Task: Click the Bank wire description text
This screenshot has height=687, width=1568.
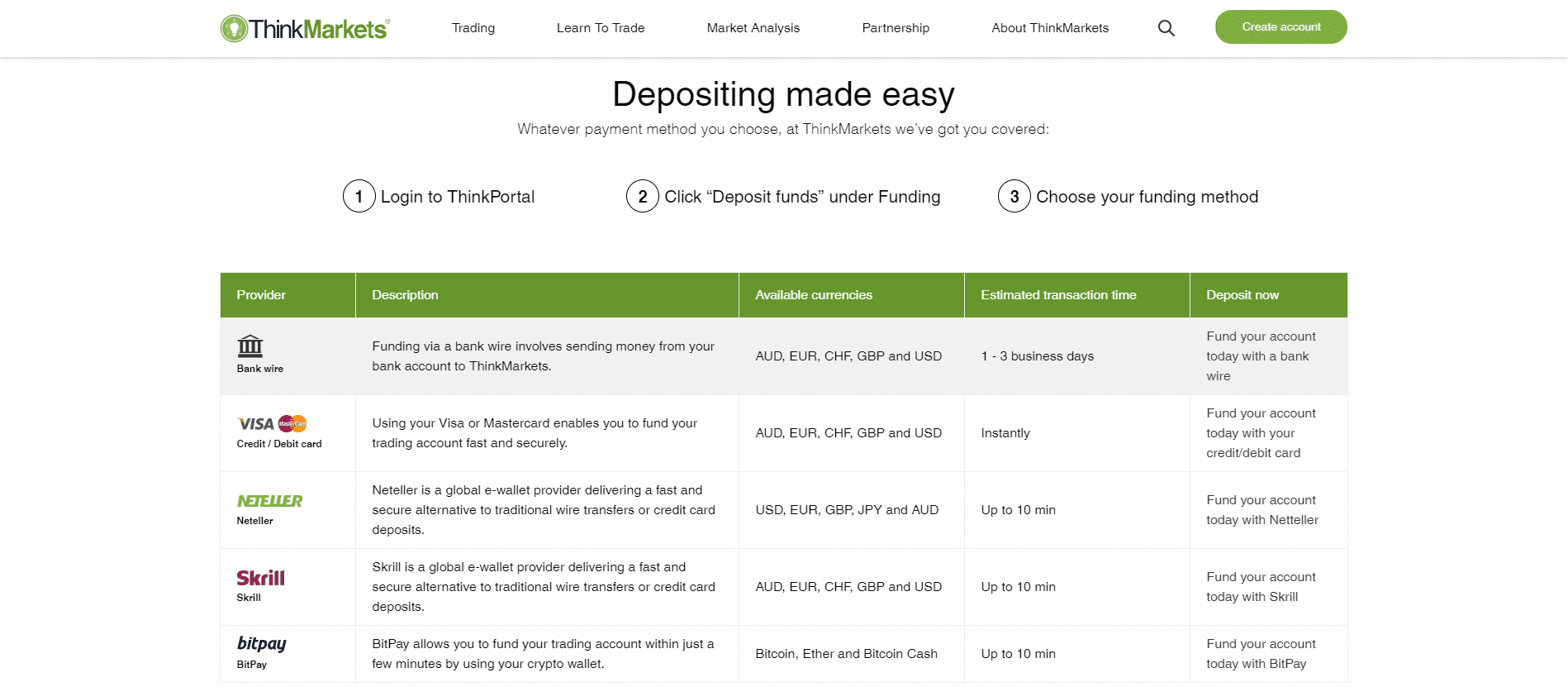Action: [543, 356]
